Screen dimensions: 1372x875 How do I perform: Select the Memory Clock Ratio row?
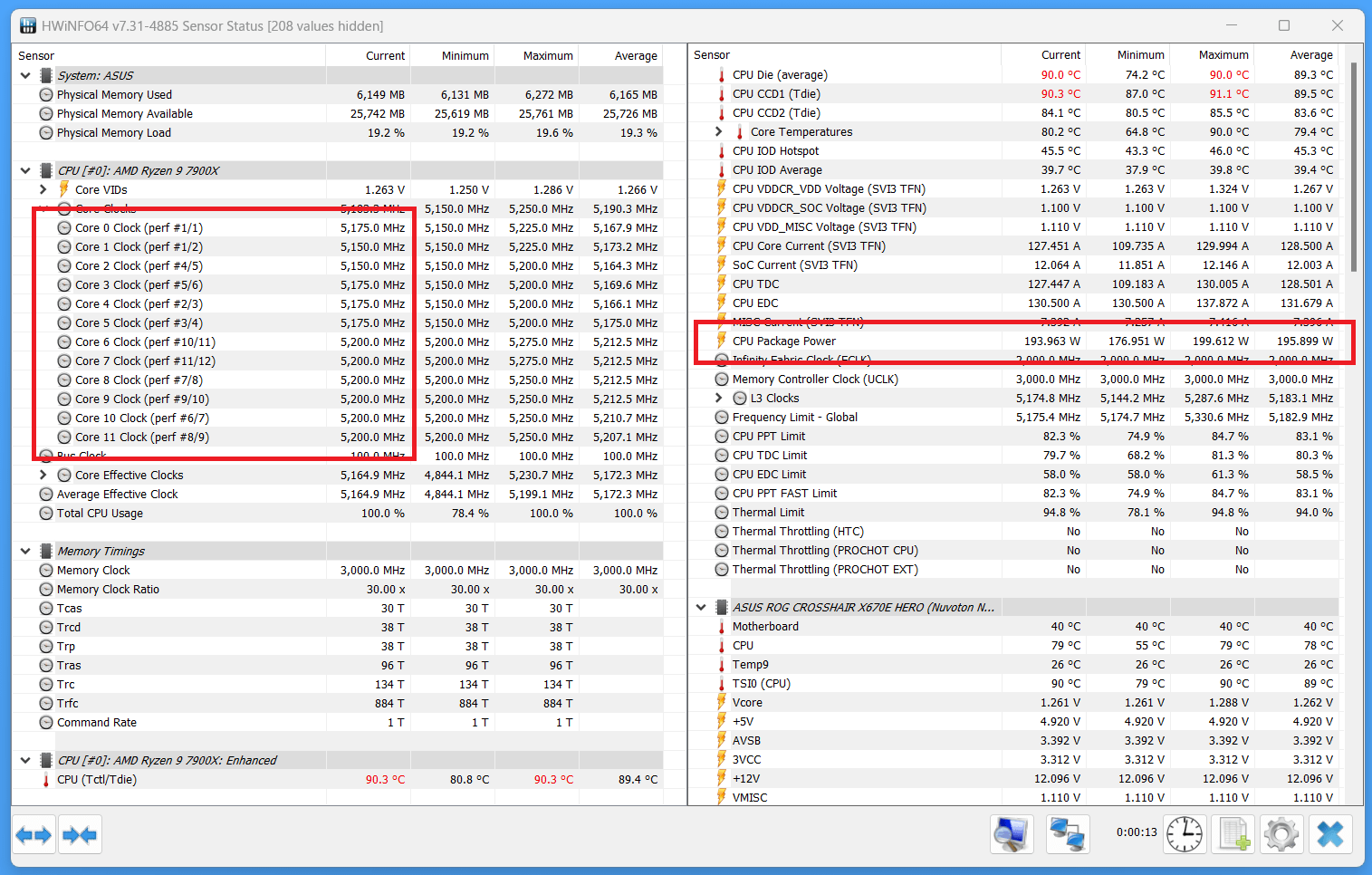[338, 590]
